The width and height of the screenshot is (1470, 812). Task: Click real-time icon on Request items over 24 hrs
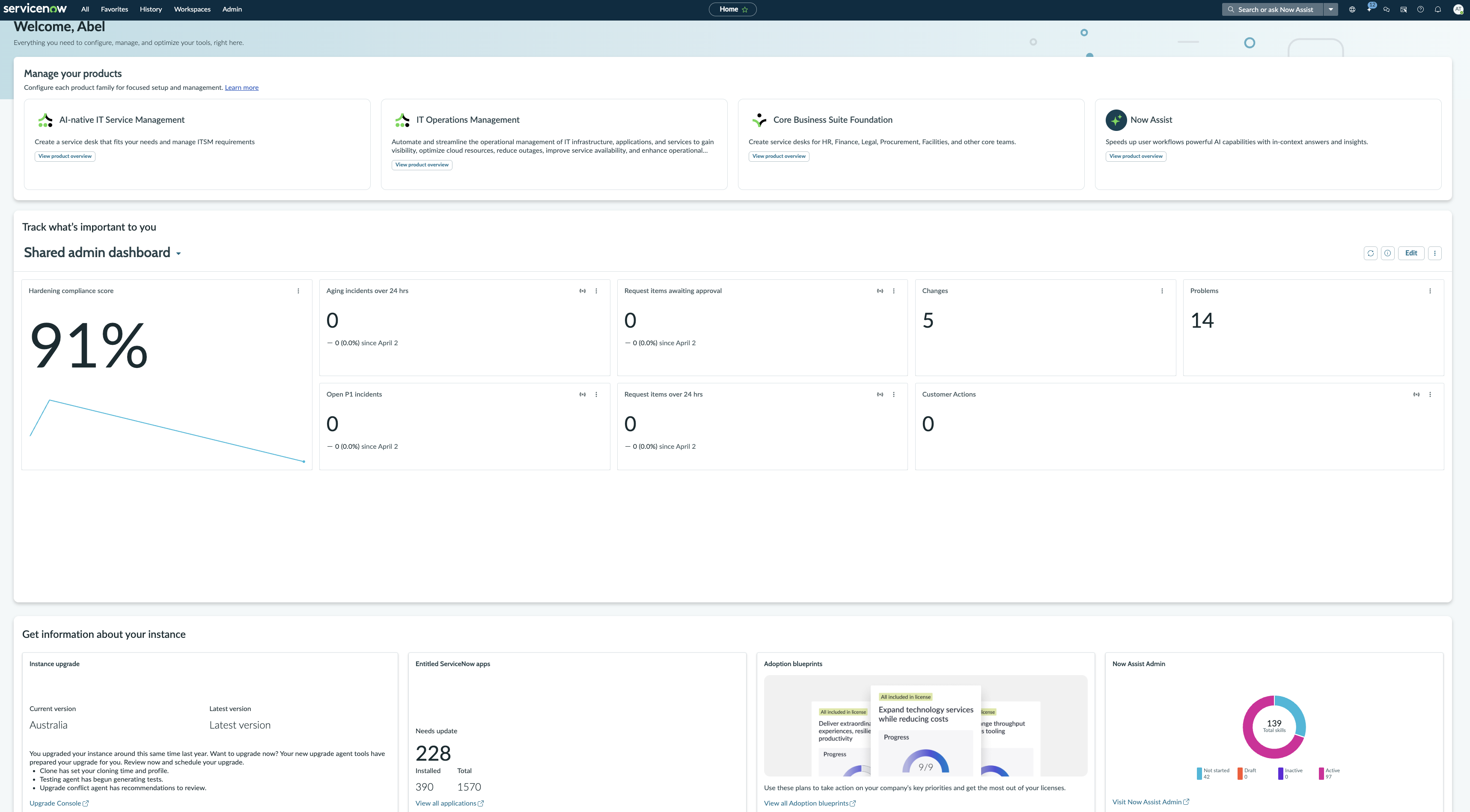pyautogui.click(x=880, y=394)
